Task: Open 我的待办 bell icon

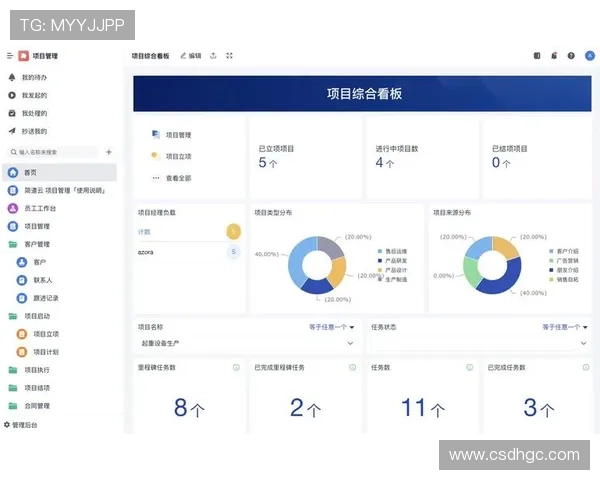Action: 12,77
